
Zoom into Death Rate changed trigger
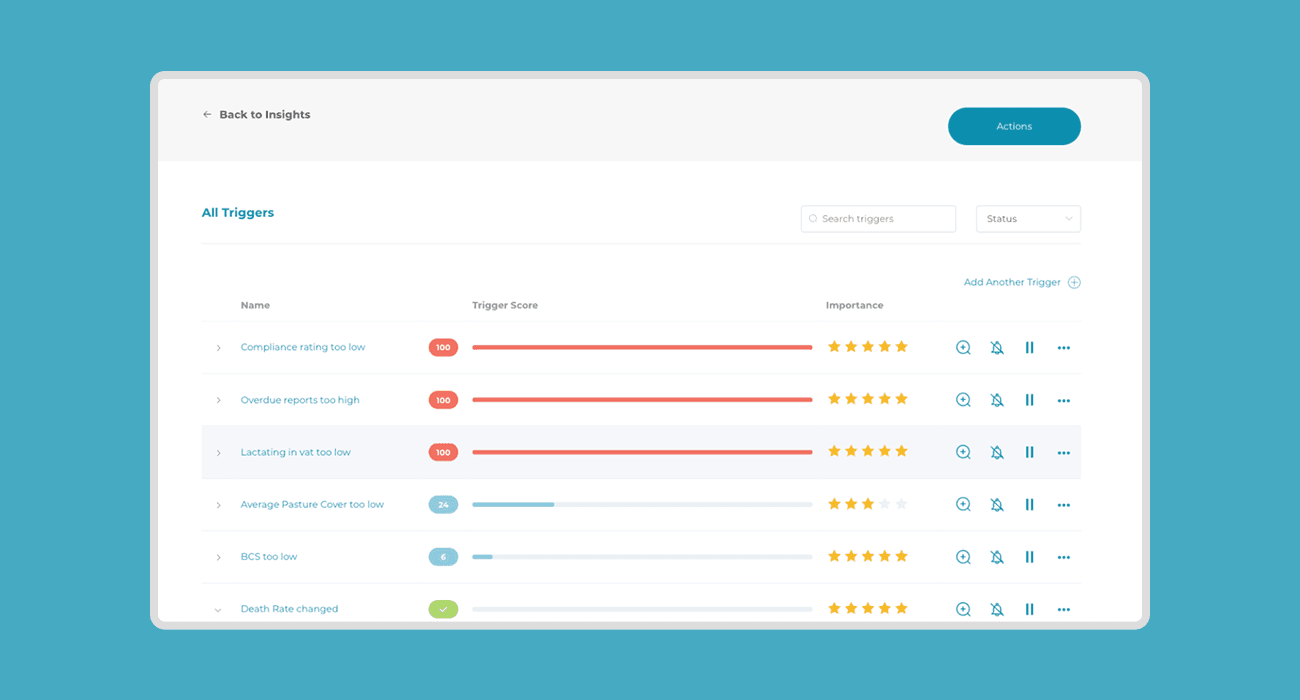tap(962, 608)
